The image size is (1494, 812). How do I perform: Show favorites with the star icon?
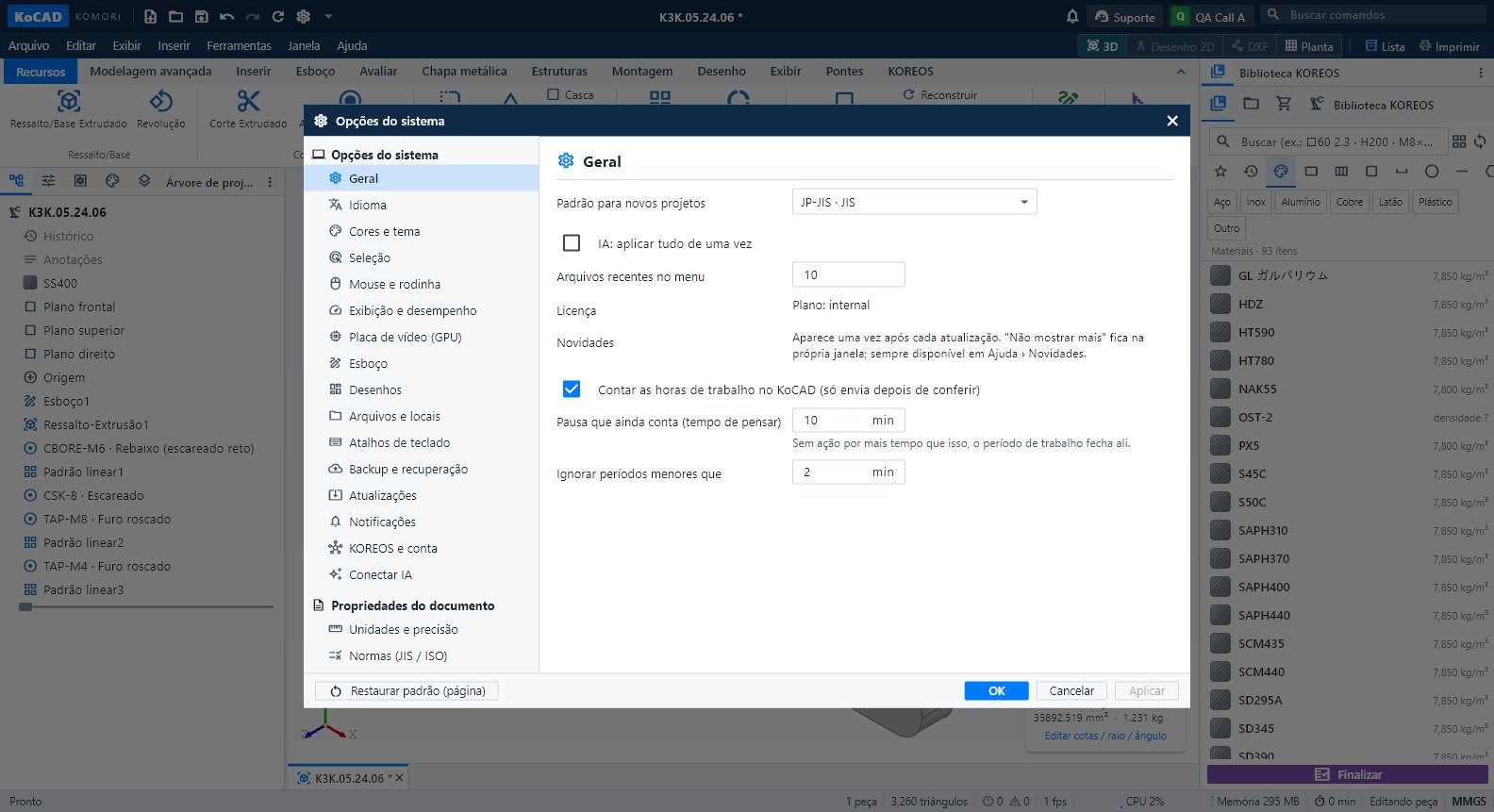1220,171
